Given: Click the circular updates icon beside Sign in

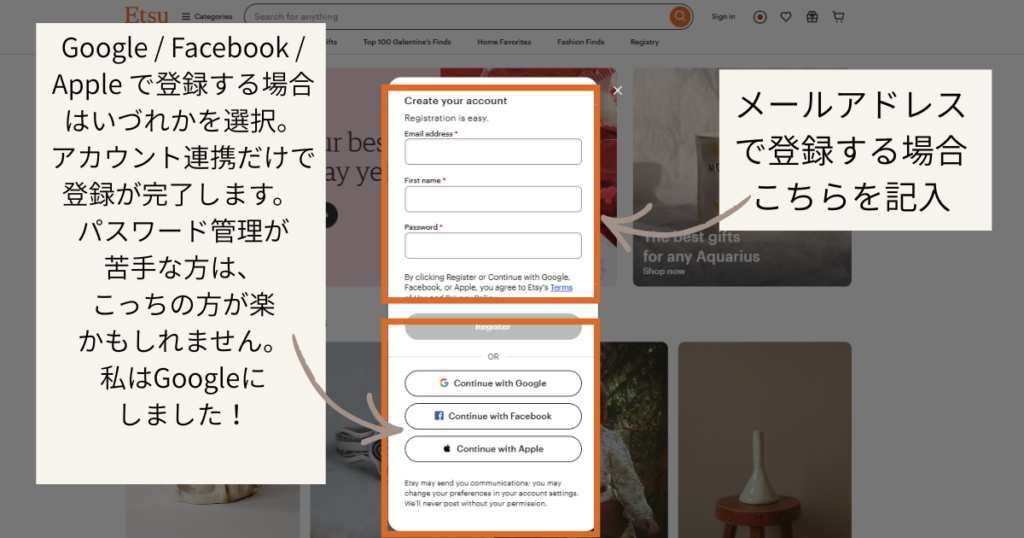Looking at the screenshot, I should [x=760, y=17].
